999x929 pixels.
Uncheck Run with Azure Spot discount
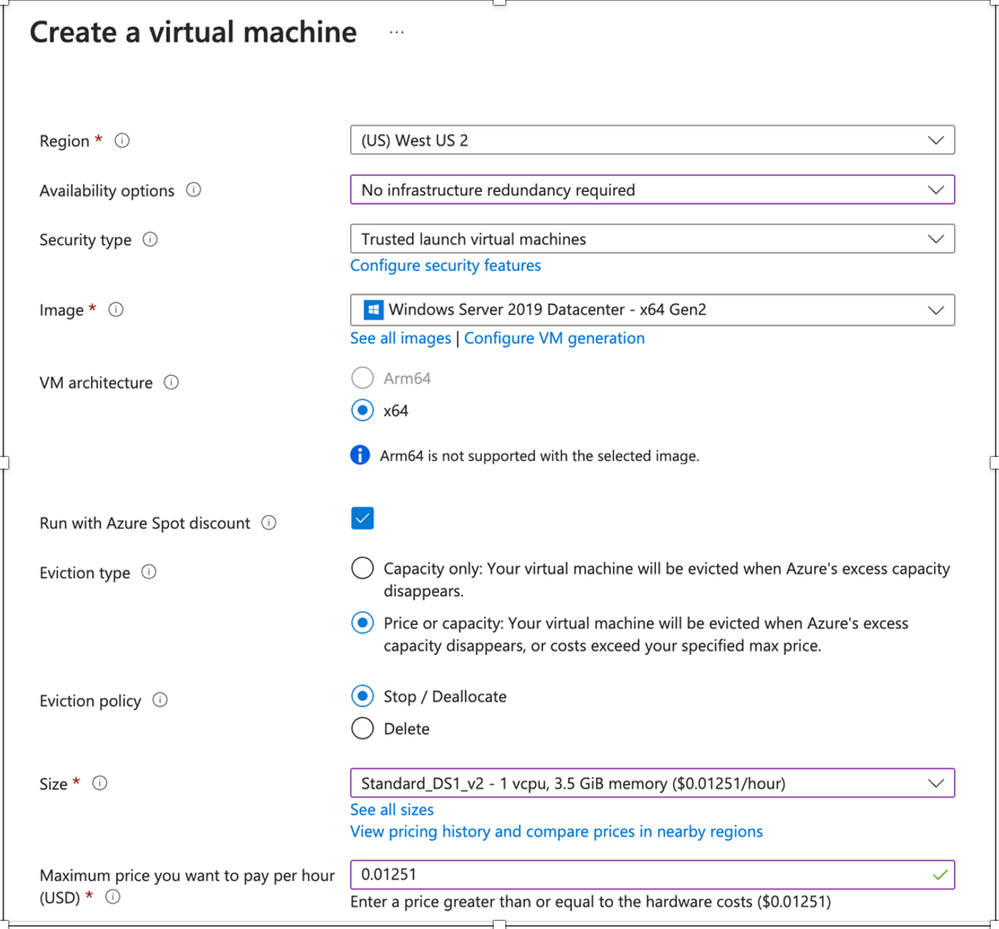point(363,519)
